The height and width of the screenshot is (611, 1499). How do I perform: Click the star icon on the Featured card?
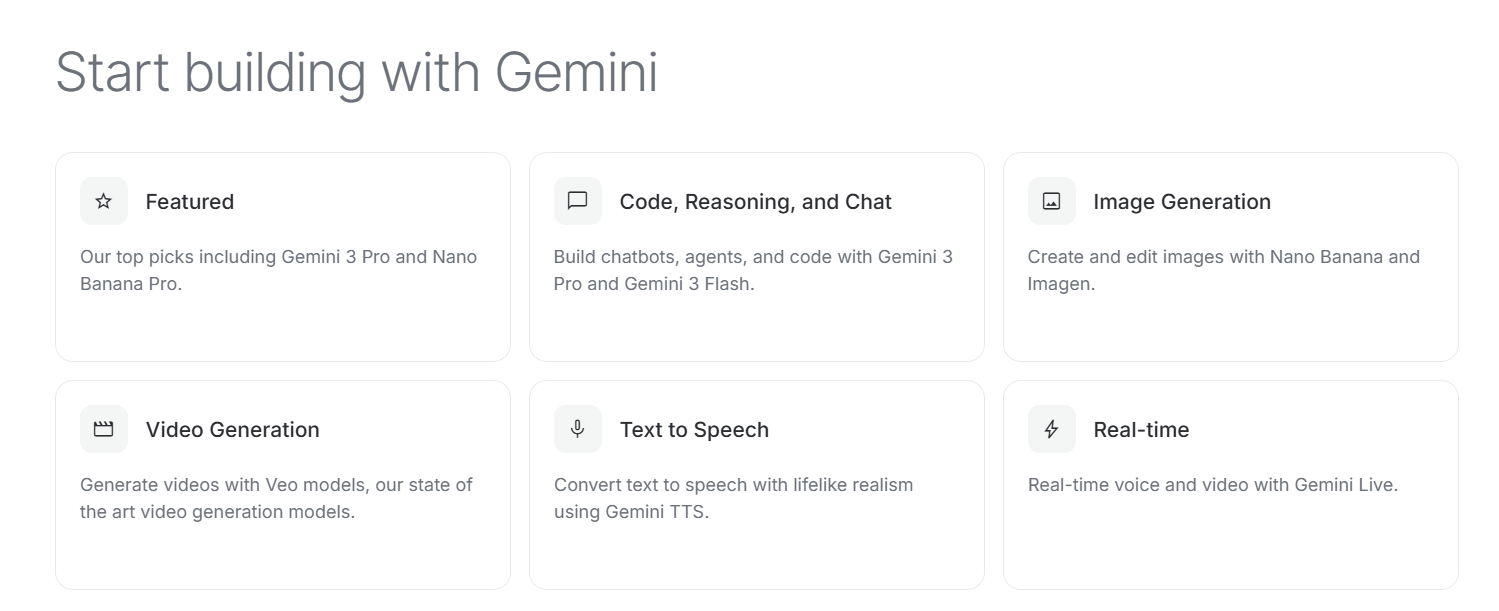[104, 201]
